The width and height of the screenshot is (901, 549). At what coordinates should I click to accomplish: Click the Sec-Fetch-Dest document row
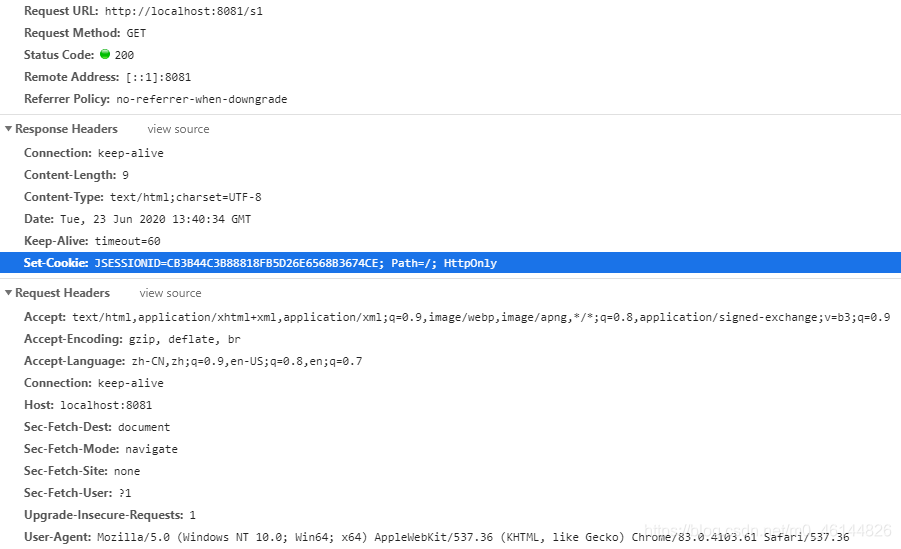click(x=97, y=427)
